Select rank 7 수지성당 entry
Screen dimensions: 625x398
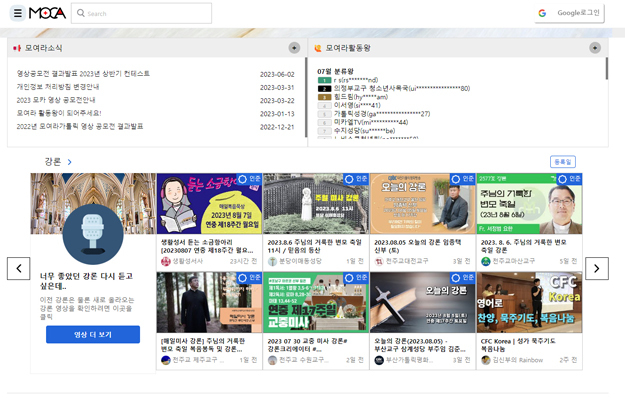point(356,131)
